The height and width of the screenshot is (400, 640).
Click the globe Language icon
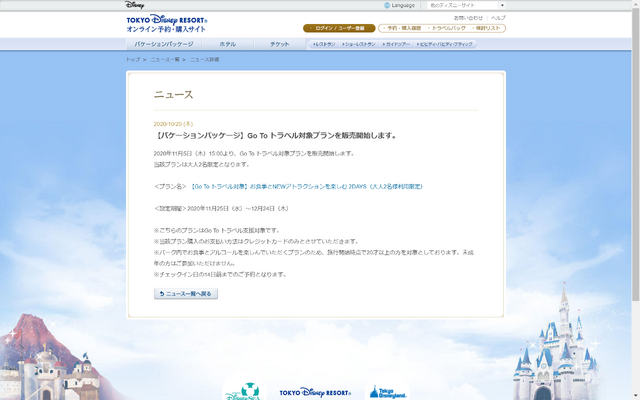387,5
